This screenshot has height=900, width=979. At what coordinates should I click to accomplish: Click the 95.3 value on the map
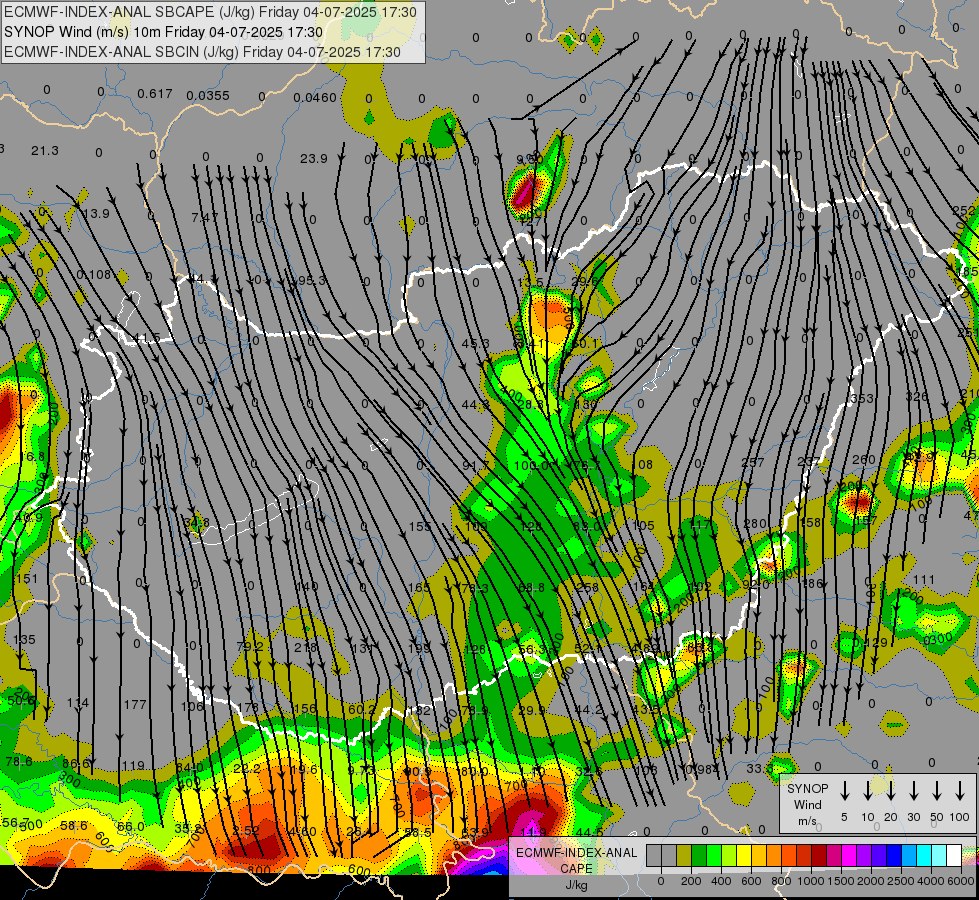pyautogui.click(x=312, y=280)
